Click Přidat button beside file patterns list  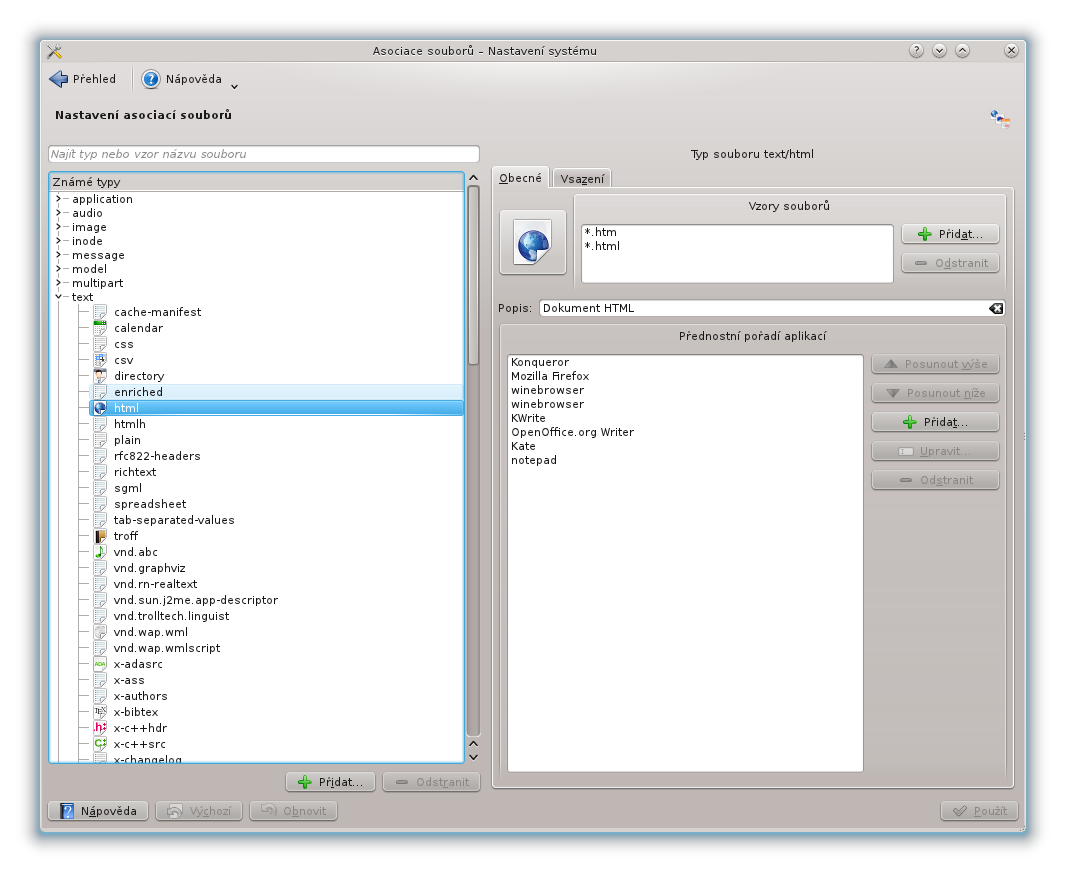click(x=950, y=234)
